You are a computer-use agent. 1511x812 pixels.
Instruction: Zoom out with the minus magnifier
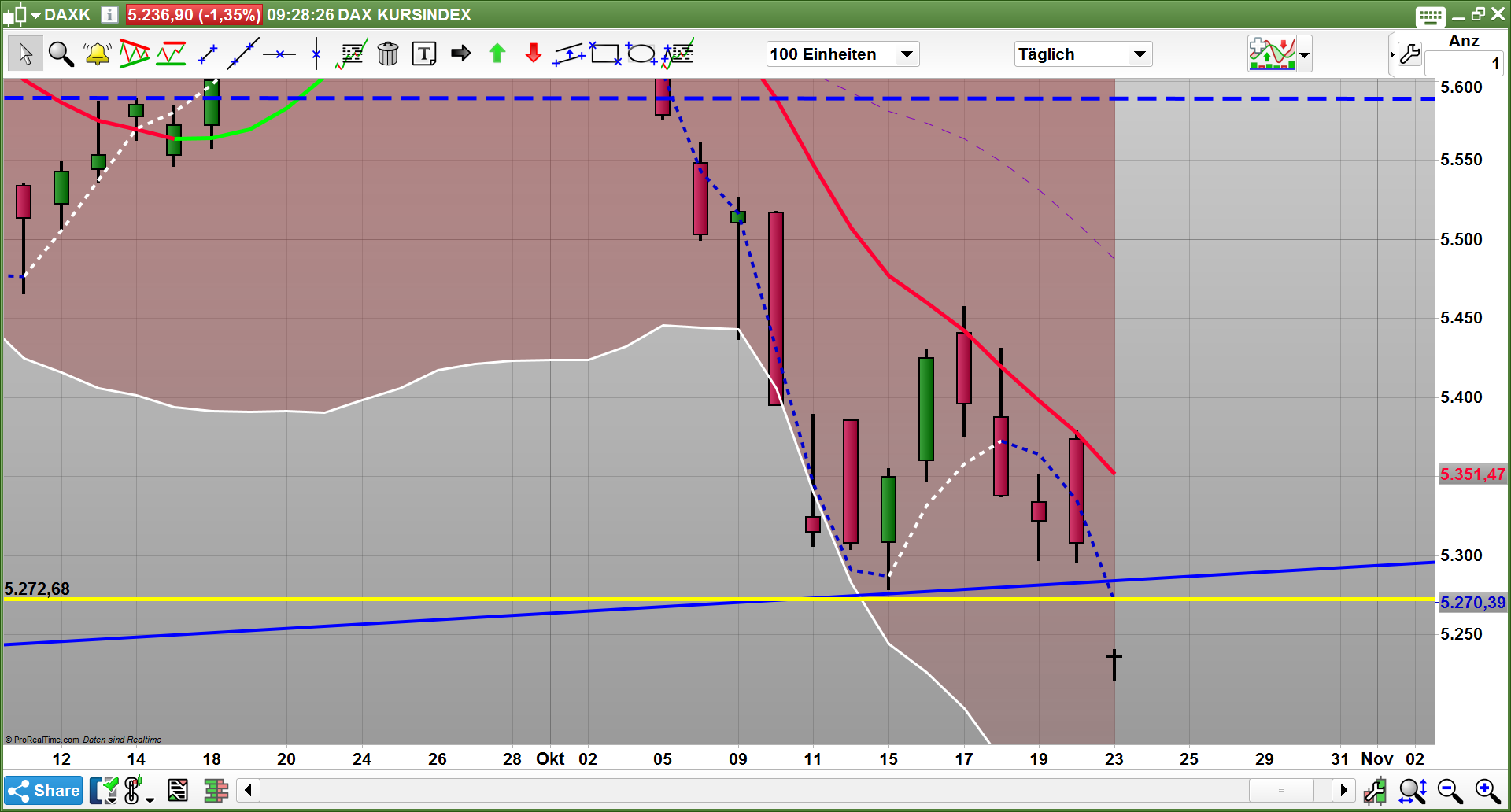[x=1450, y=790]
